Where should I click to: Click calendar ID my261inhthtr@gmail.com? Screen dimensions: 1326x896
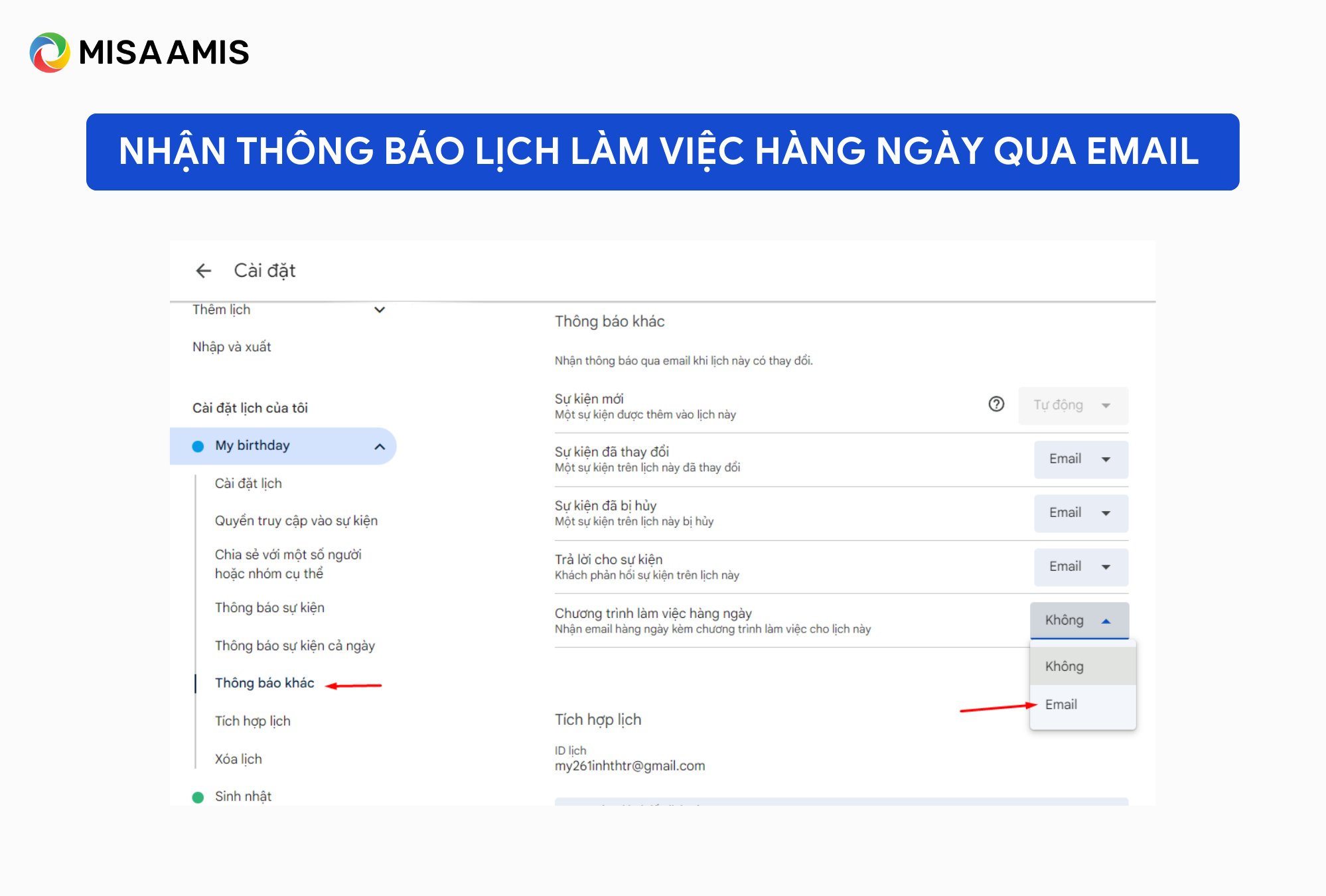tap(630, 766)
